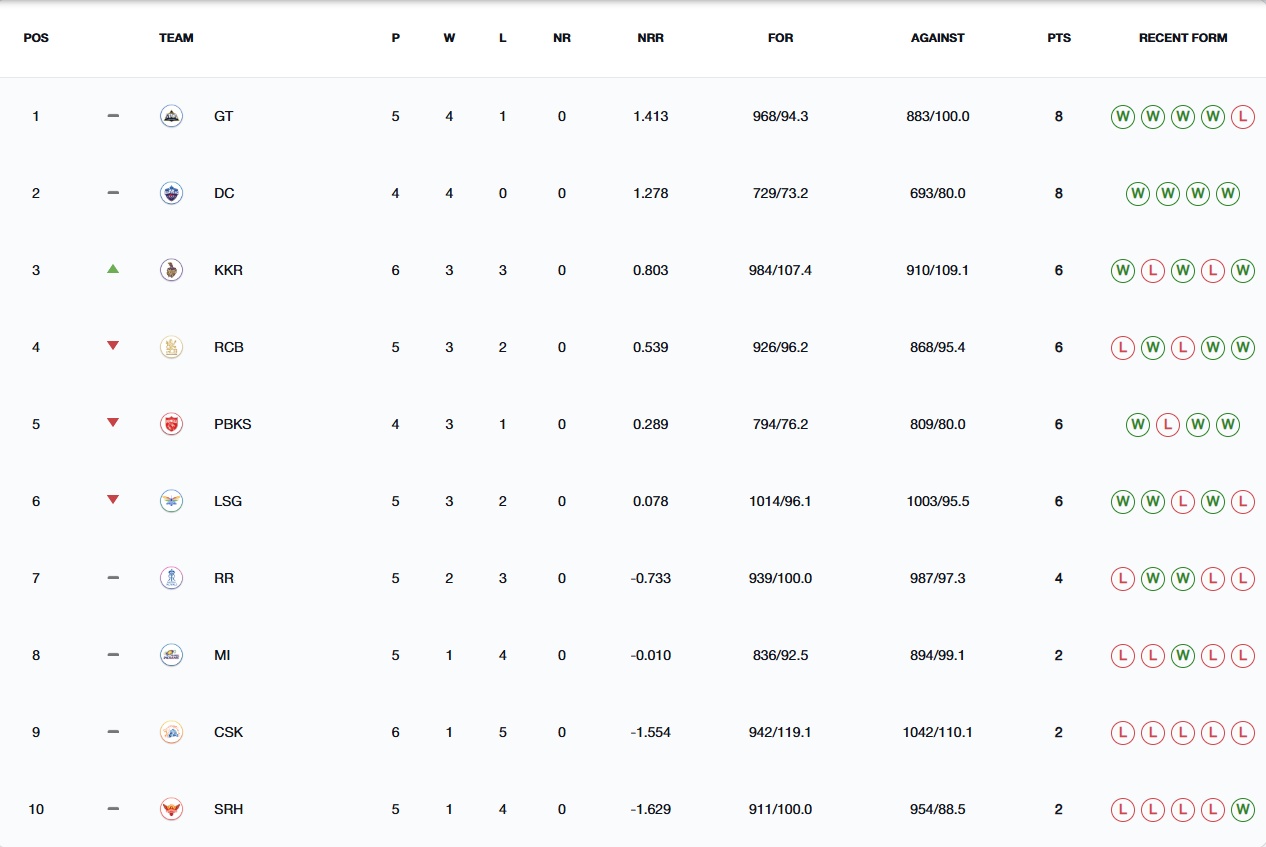Screen dimensions: 1266x847
Task: Click the RECENT FORM column header
Action: [x=1183, y=38]
